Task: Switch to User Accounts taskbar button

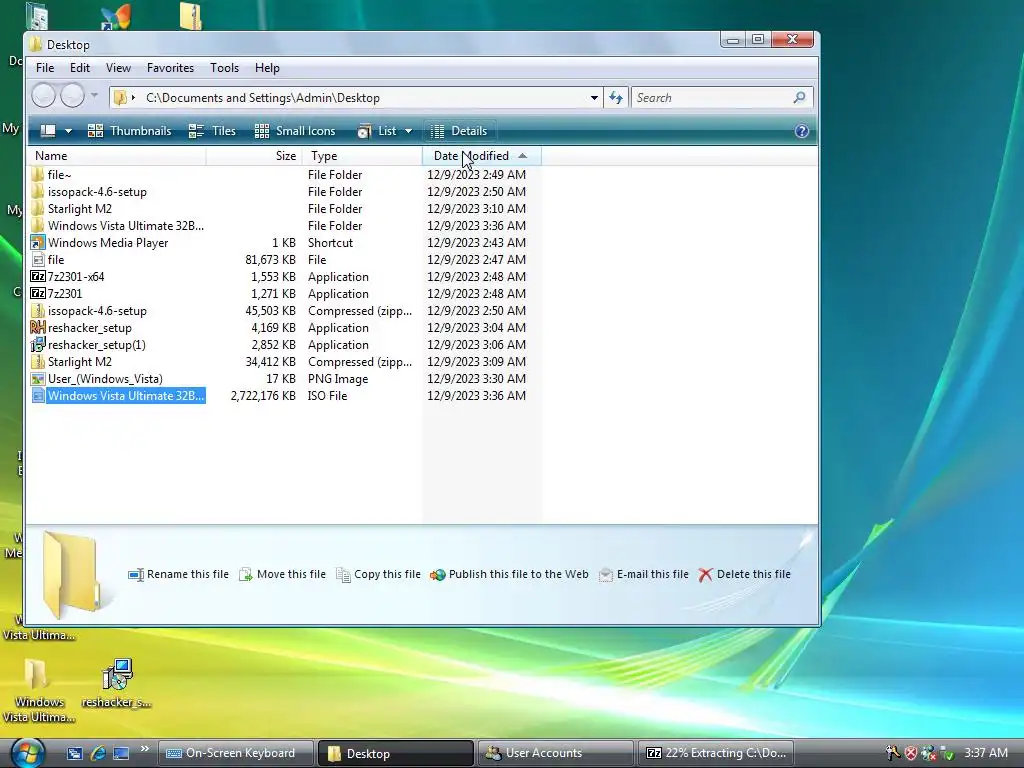Action: click(x=555, y=753)
